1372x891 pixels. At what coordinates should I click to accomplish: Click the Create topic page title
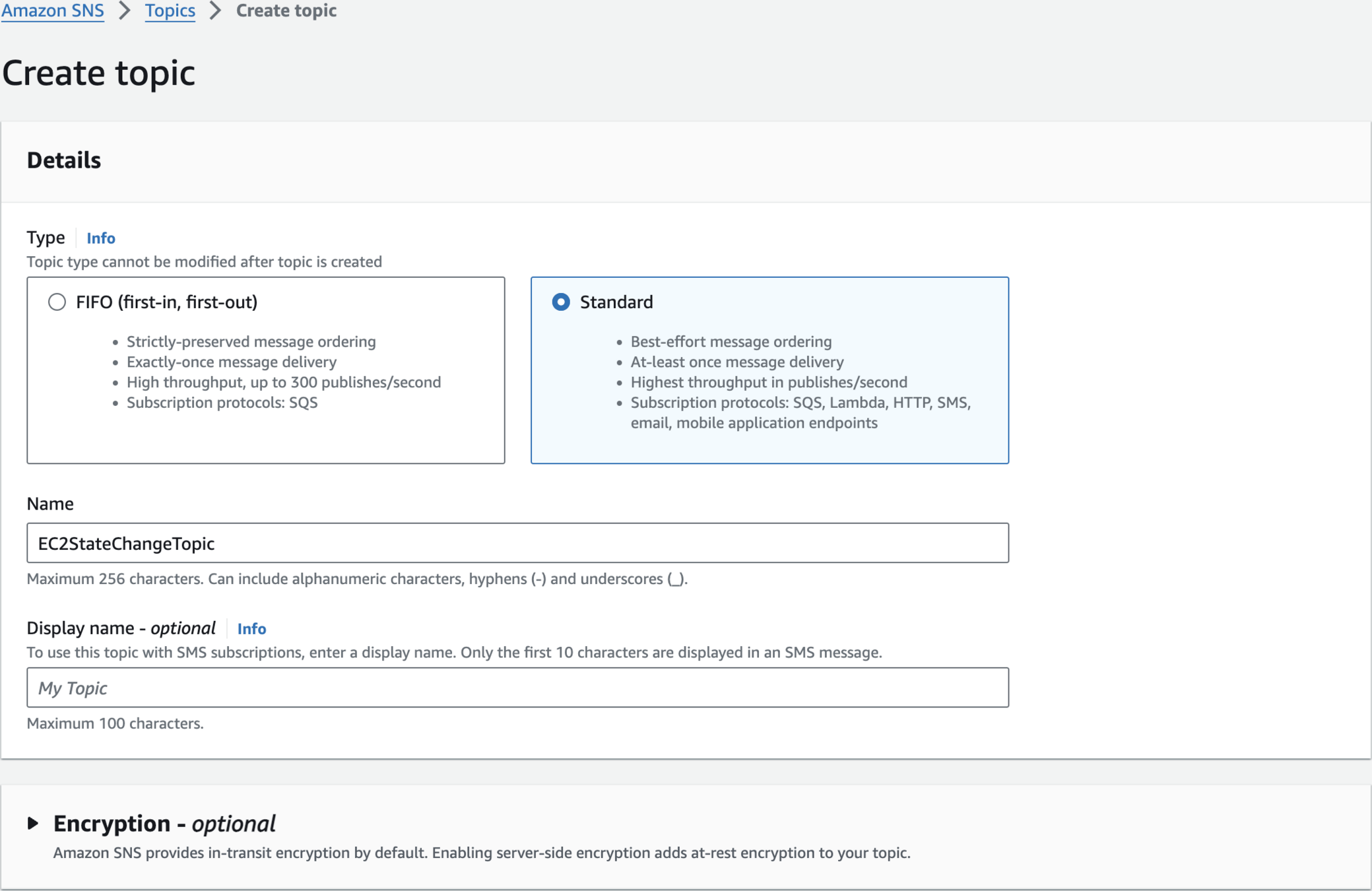pyautogui.click(x=99, y=73)
